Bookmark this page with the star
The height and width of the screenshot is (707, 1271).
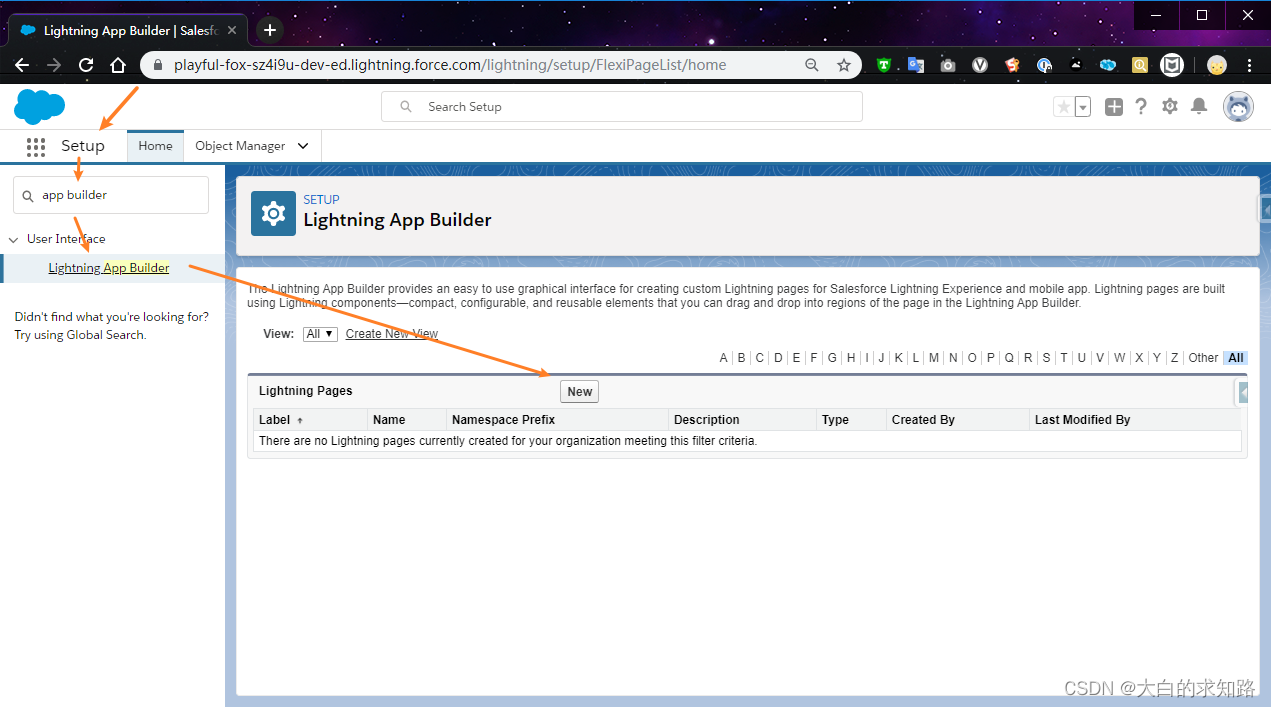pyautogui.click(x=844, y=65)
